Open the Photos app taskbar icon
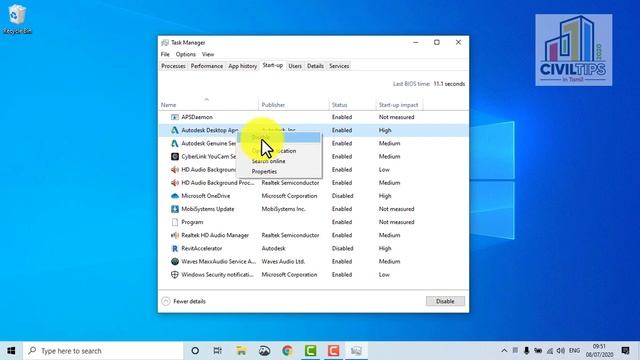Image resolution: width=640 pixels, height=360 pixels. click(x=264, y=351)
